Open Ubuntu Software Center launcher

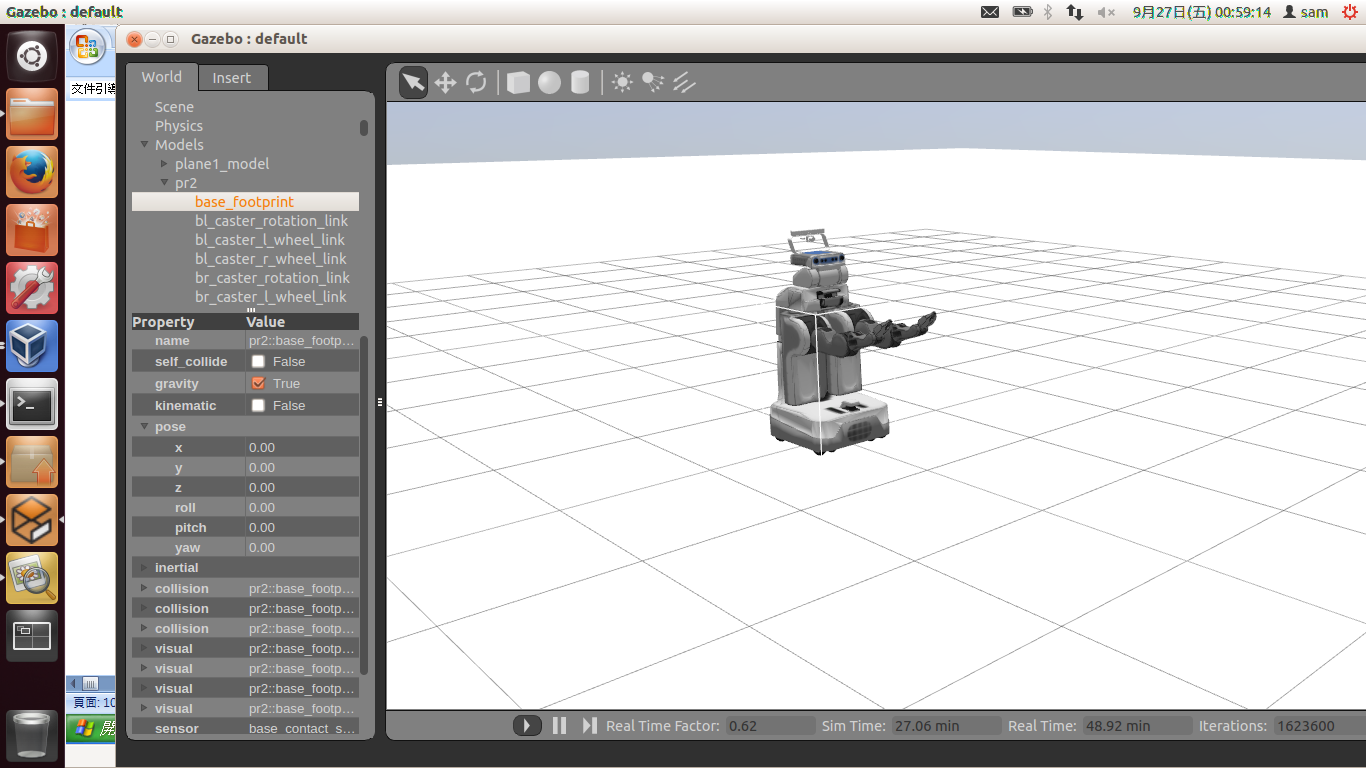pyautogui.click(x=32, y=230)
